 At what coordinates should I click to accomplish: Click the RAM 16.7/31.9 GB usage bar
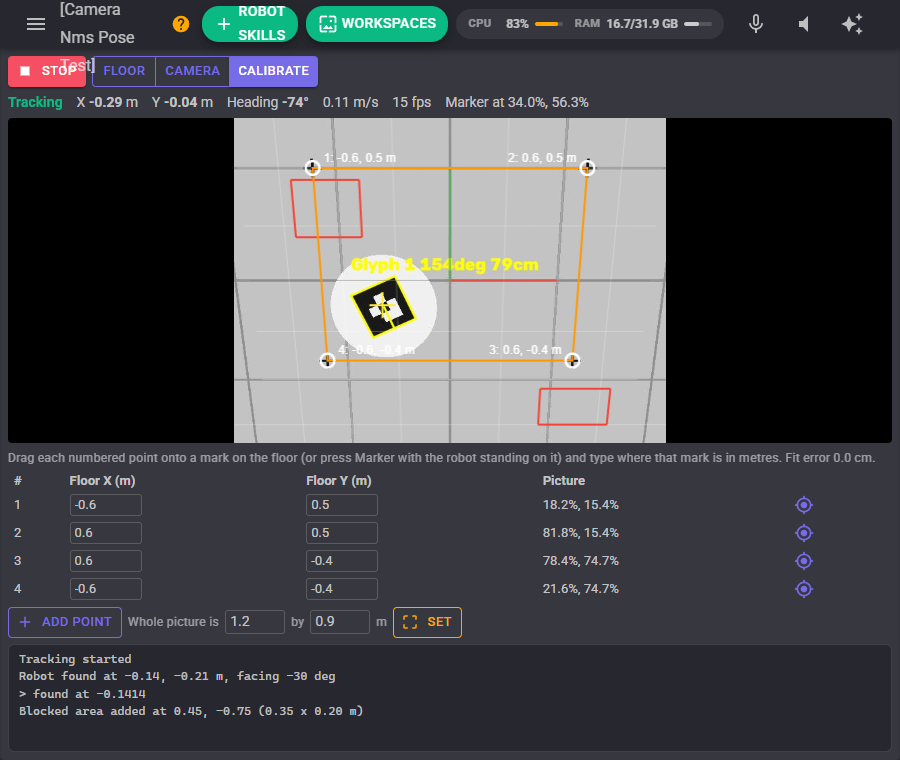[x=698, y=24]
